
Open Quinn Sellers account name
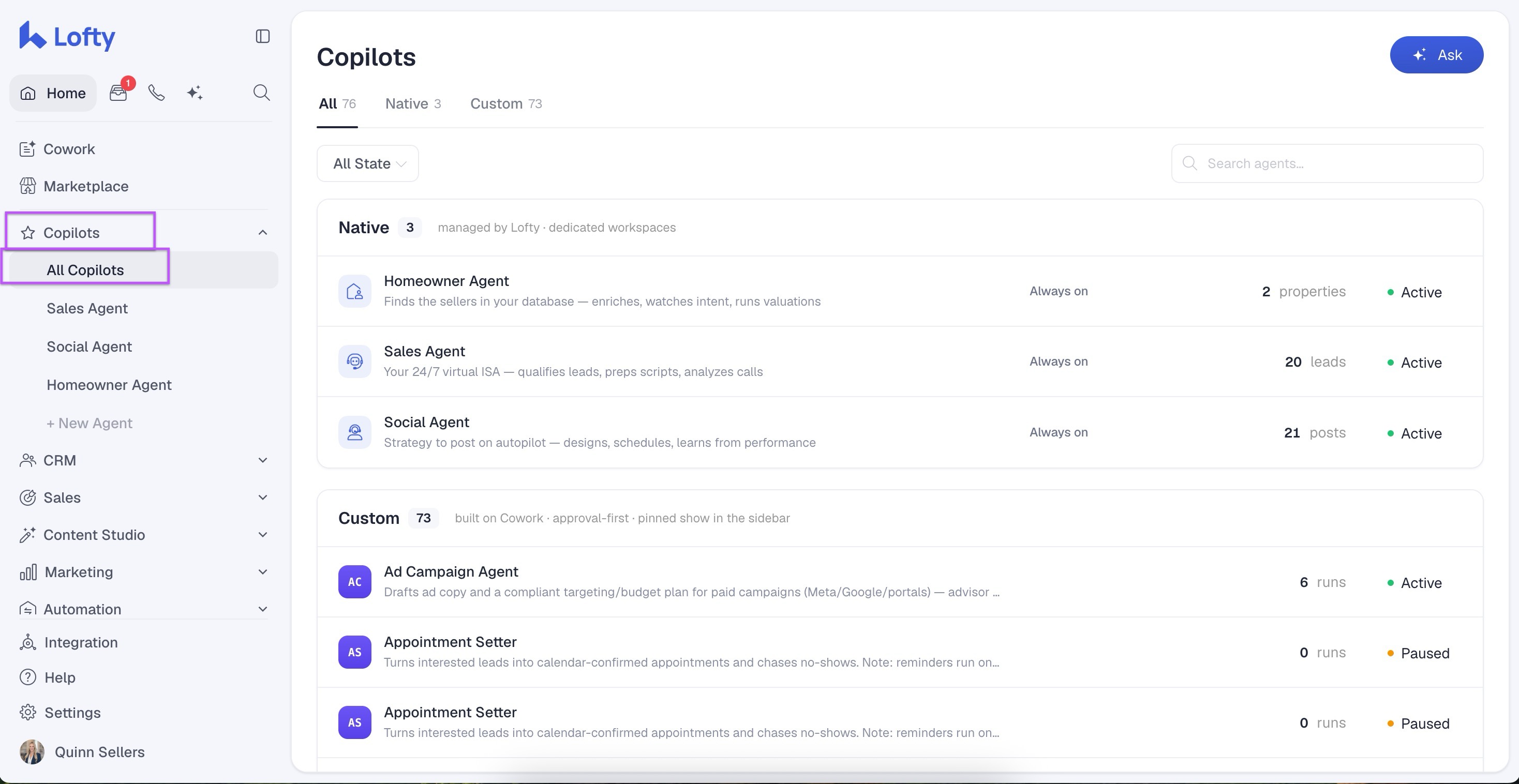[100, 752]
